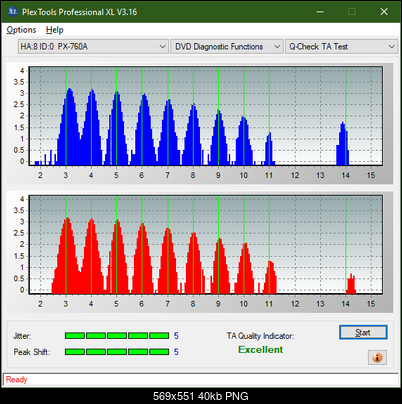This screenshot has height=404, width=402.
Task: Click the blue 14T peak in upper chart
Action: click(342, 144)
